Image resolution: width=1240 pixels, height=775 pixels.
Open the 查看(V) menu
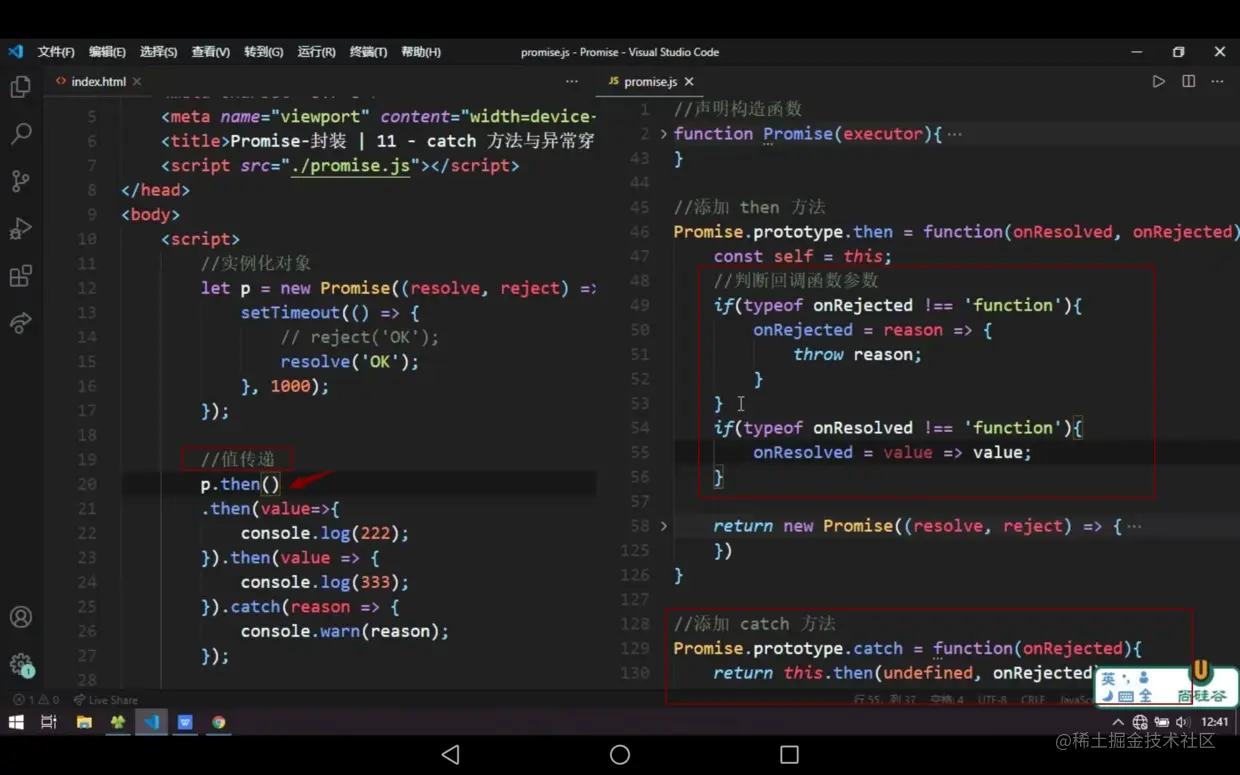[210, 52]
